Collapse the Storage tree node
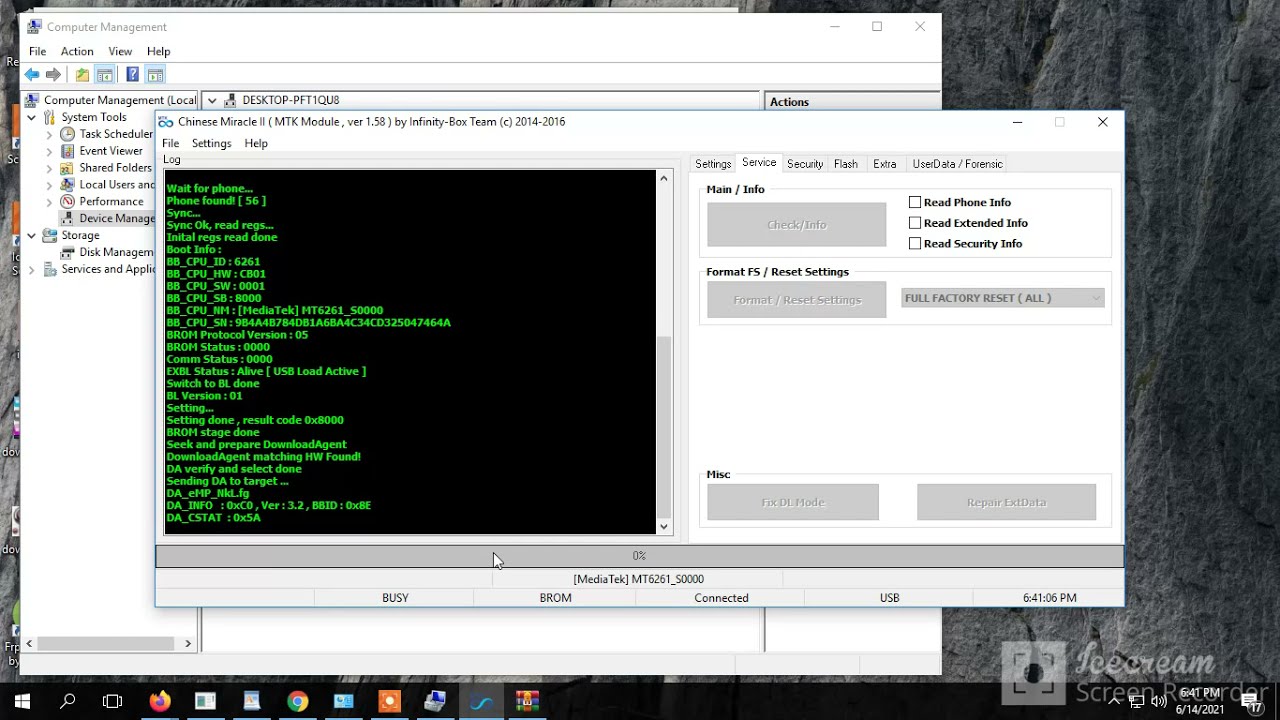Viewport: 1280px width, 720px height. point(32,236)
